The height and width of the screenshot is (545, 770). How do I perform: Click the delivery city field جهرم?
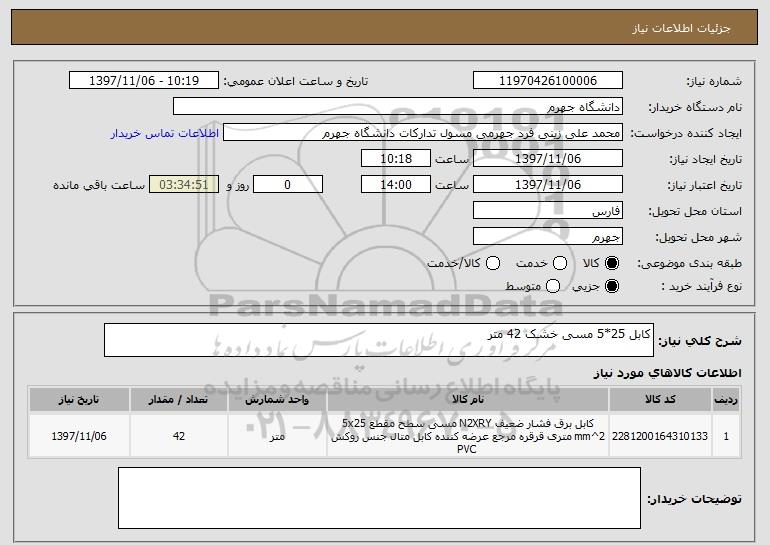pyautogui.click(x=548, y=237)
